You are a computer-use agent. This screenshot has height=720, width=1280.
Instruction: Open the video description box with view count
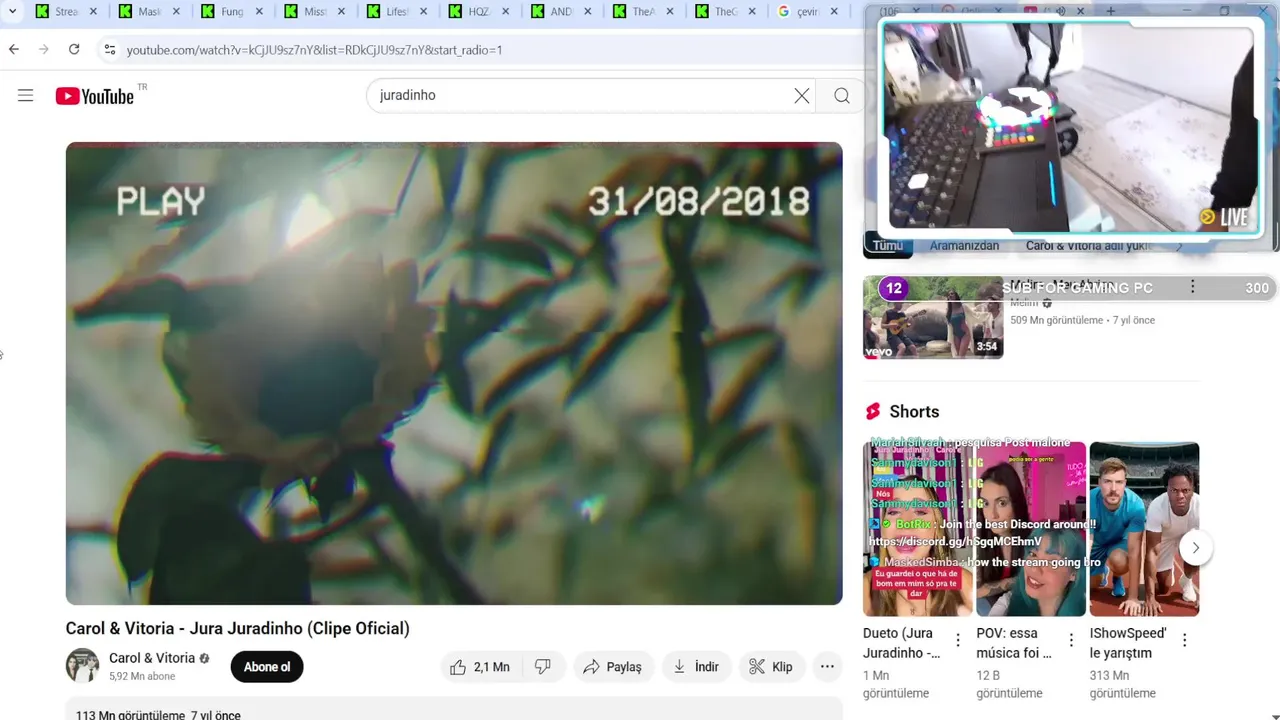(454, 709)
